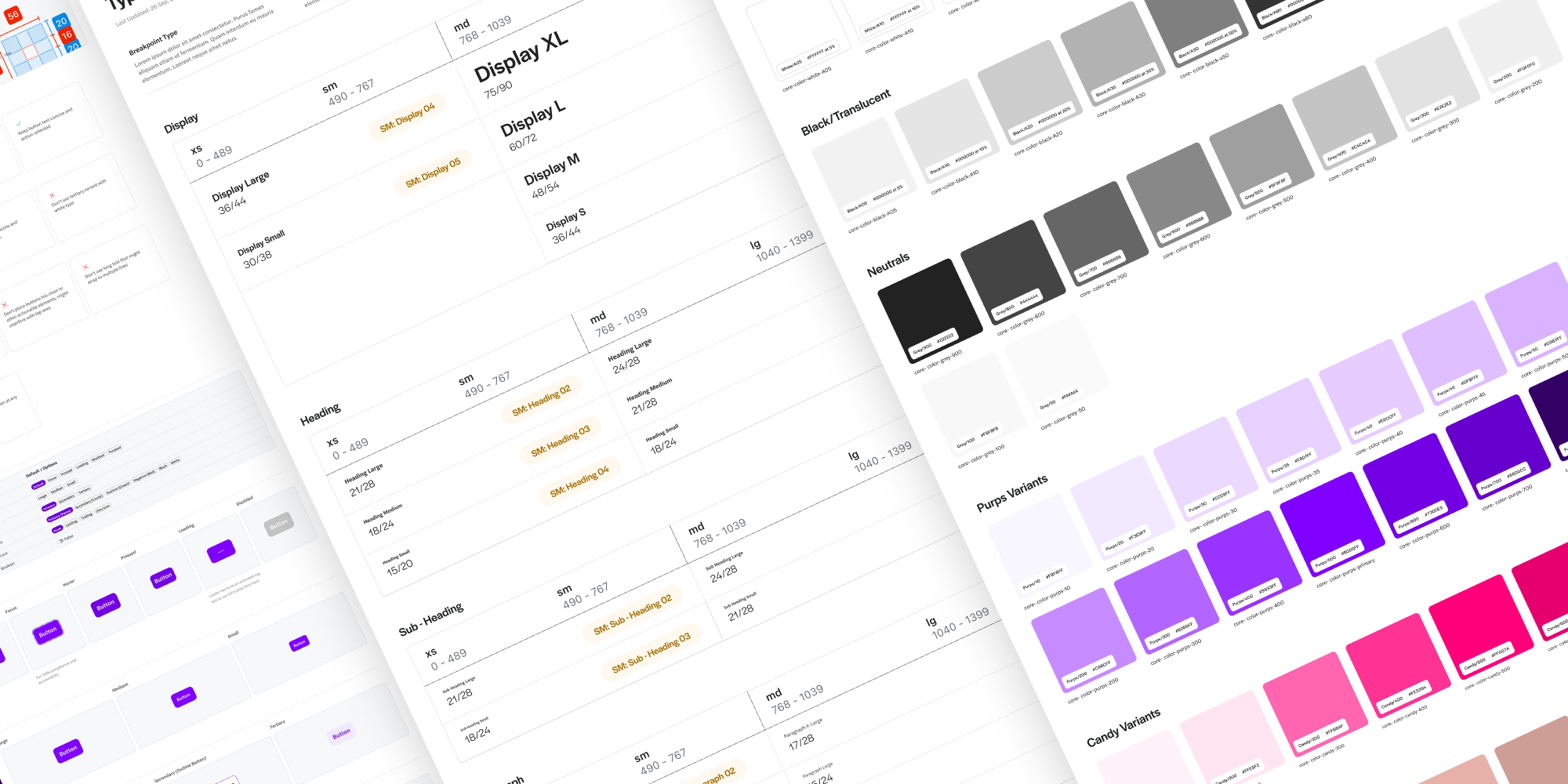This screenshot has width=1568, height=784.
Task: Click the core-color-purps-primary token label
Action: pos(1345,573)
